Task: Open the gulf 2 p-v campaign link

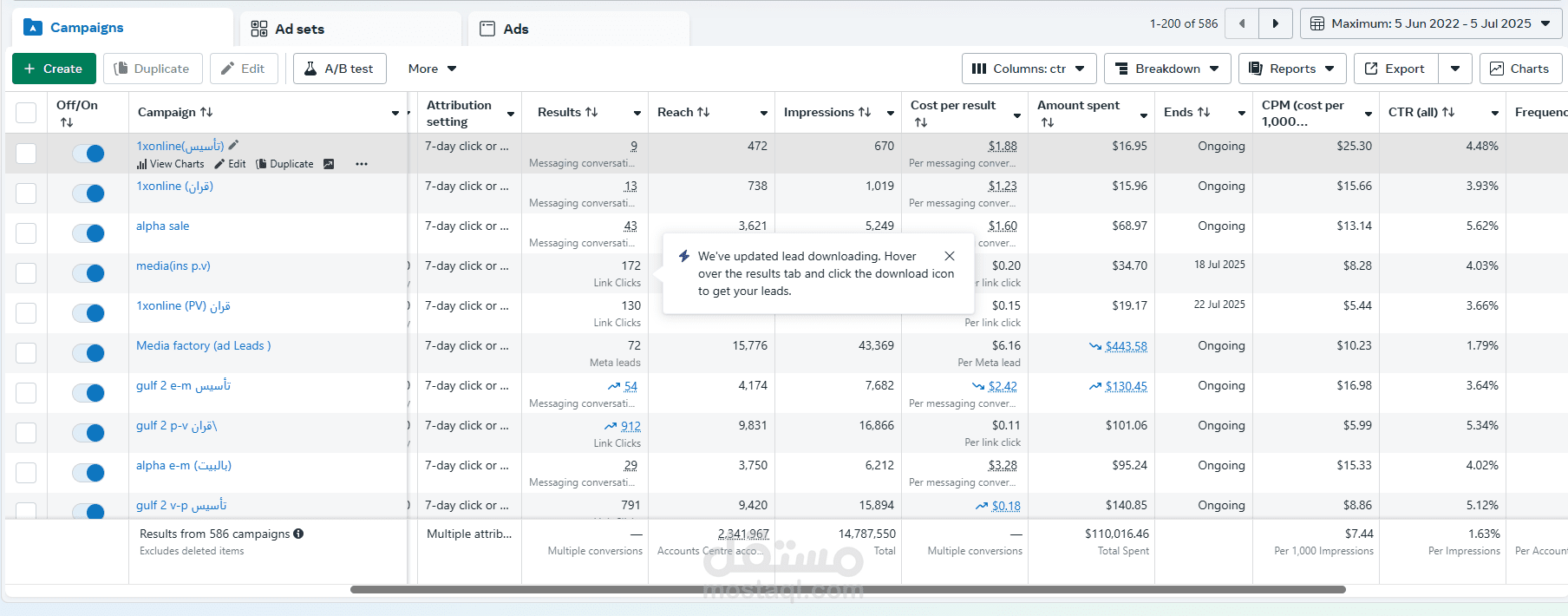Action: pos(176,425)
